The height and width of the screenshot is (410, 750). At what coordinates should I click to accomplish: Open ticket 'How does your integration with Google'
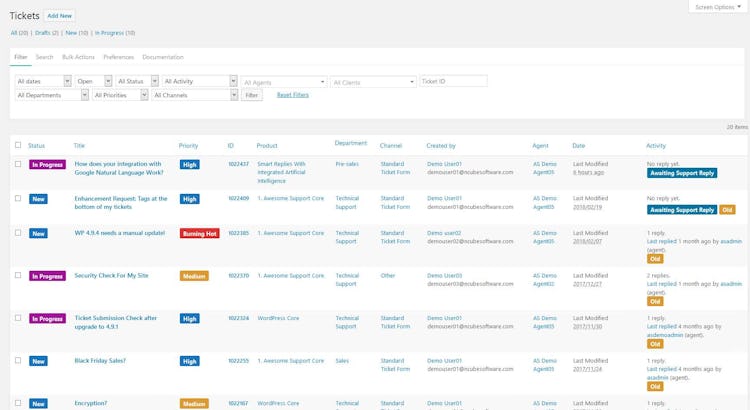point(119,168)
